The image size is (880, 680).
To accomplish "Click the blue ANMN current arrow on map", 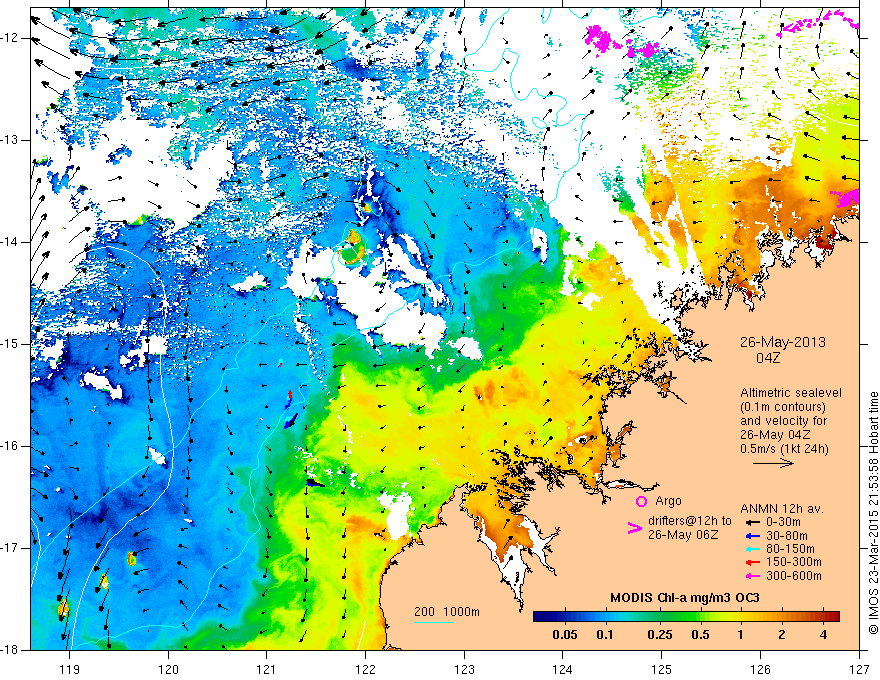I will coord(291,421).
